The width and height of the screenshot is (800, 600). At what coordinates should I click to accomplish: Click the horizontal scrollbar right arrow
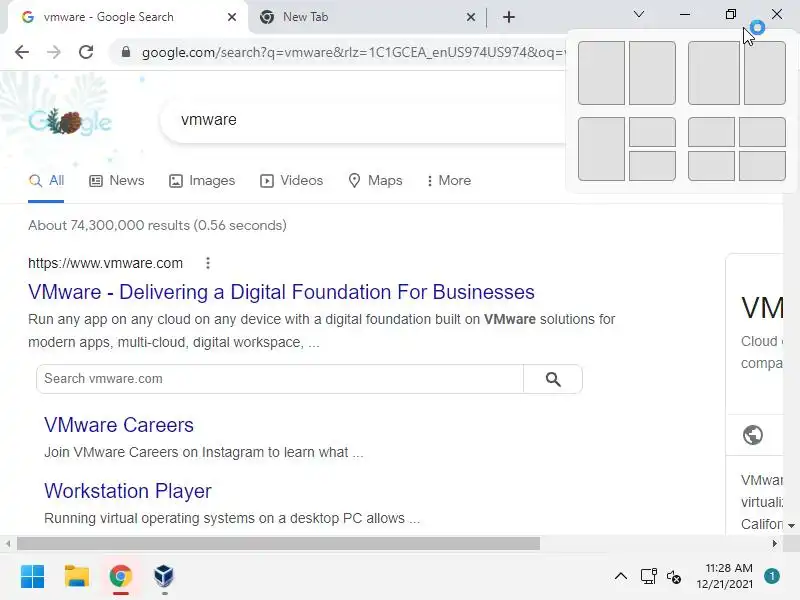(x=774, y=544)
